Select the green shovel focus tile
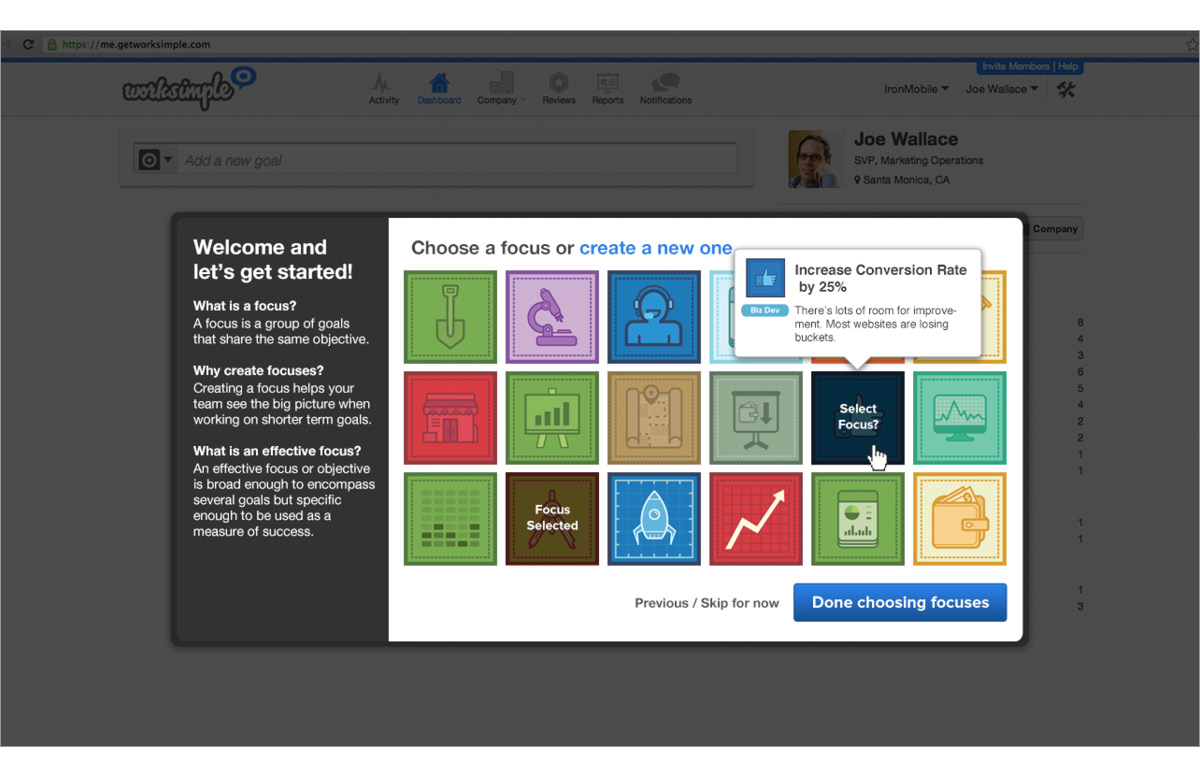This screenshot has width=1200, height=777. point(450,316)
